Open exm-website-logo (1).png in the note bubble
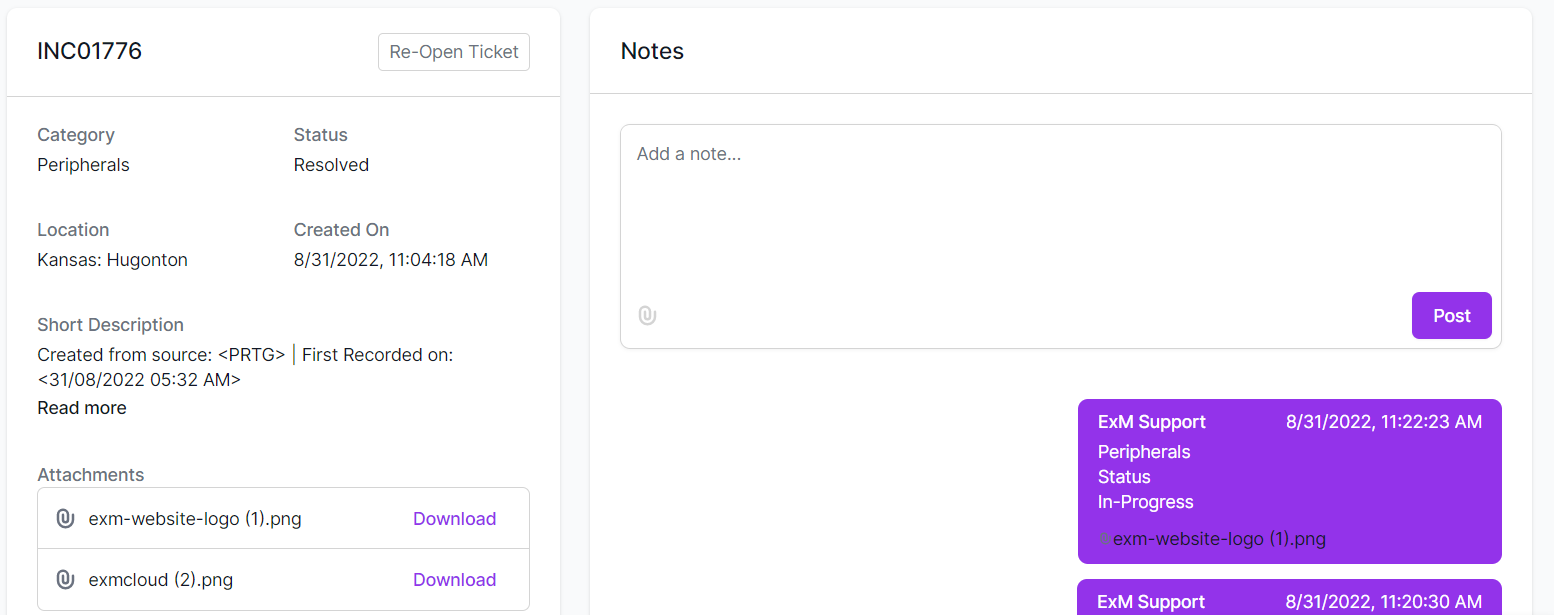 pos(1219,539)
